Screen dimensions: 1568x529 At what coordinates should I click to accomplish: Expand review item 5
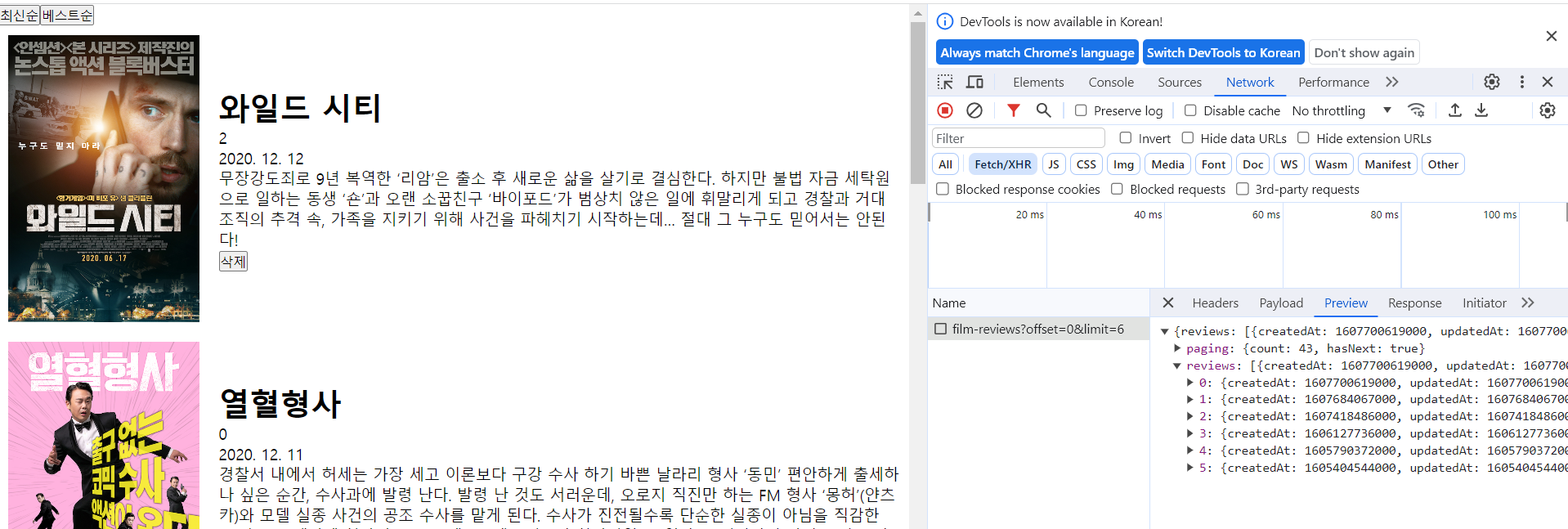point(1190,468)
